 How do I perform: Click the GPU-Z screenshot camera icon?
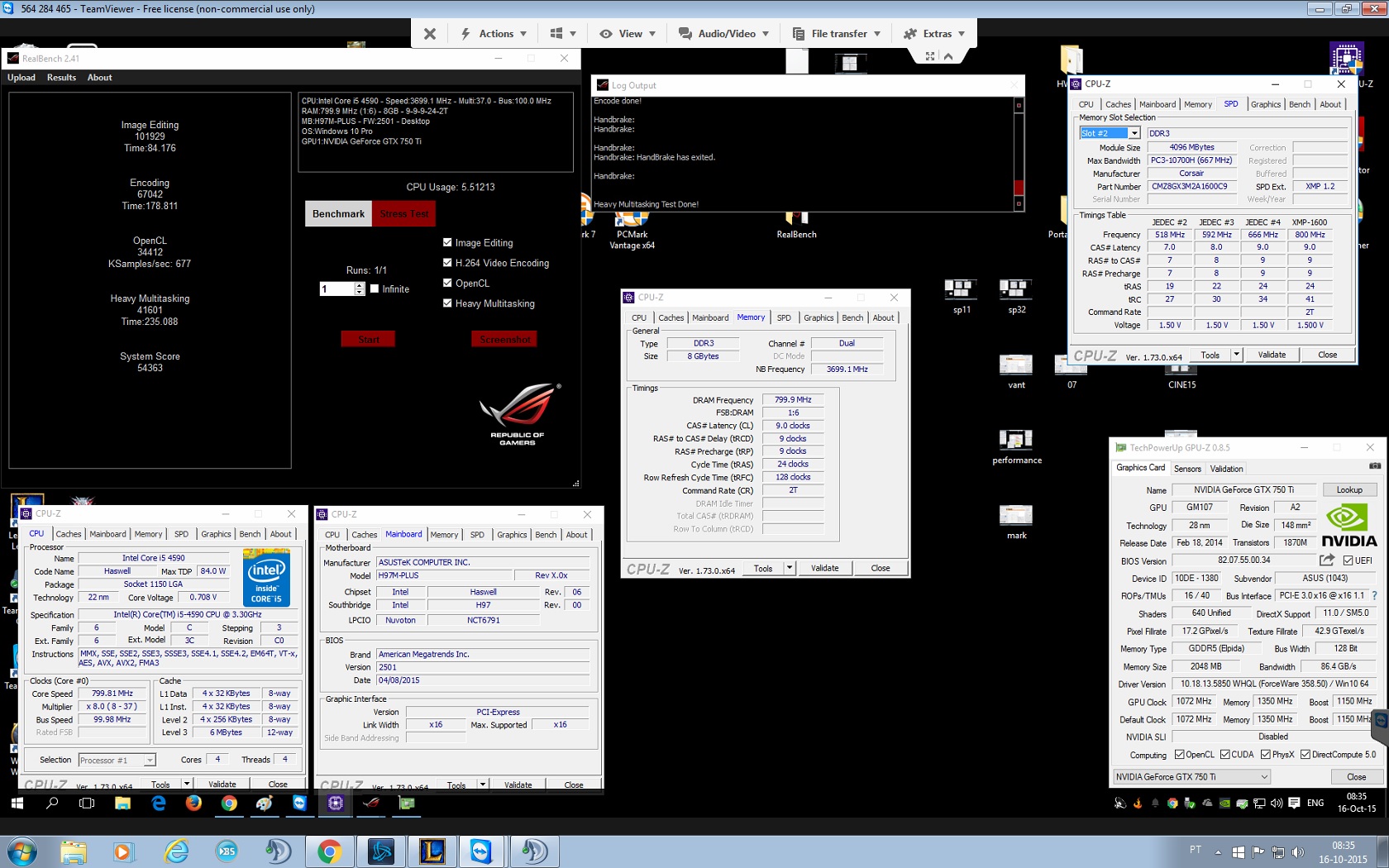[x=1374, y=466]
